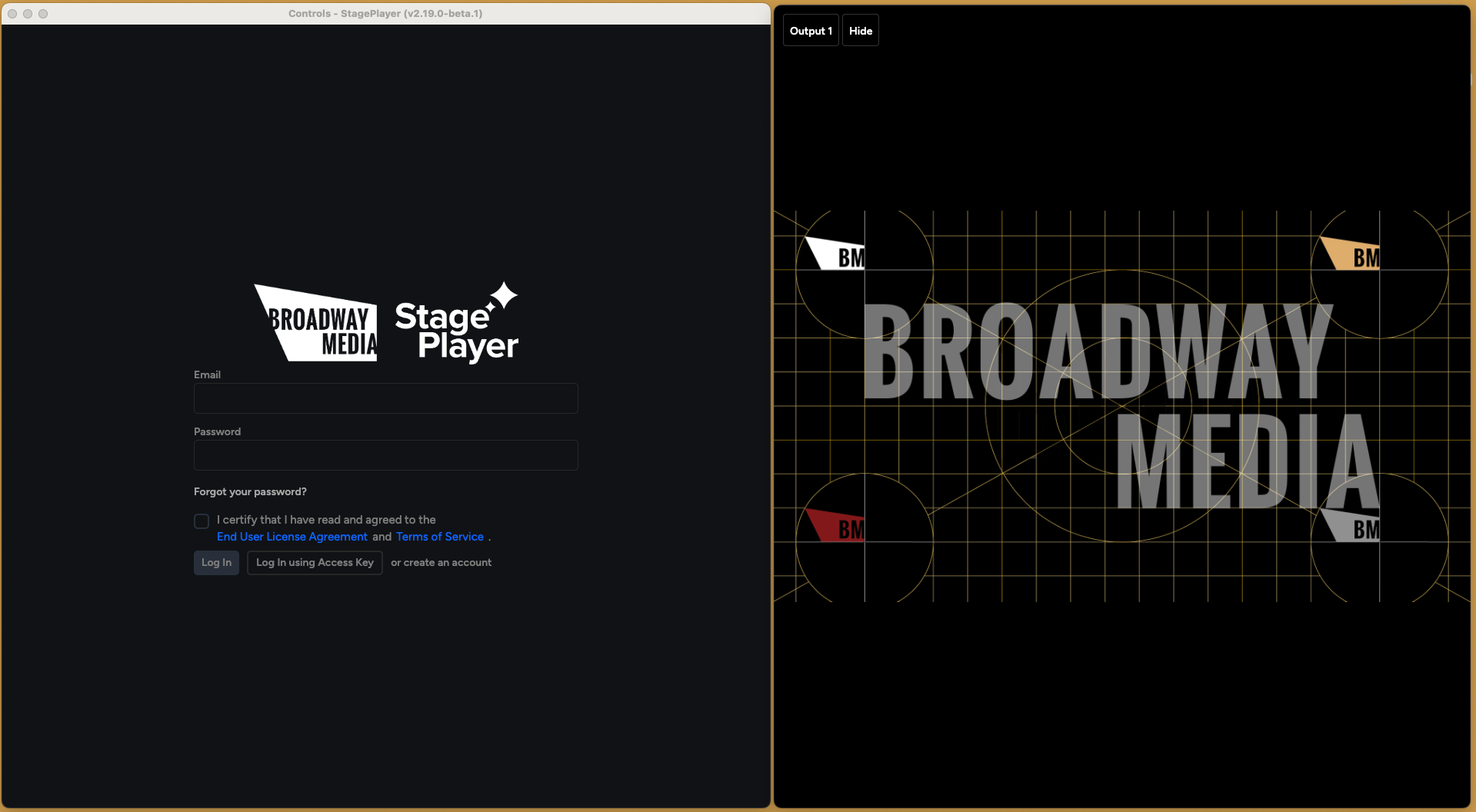Image resolution: width=1476 pixels, height=812 pixels.
Task: Click the Log In button
Action: 216,563
